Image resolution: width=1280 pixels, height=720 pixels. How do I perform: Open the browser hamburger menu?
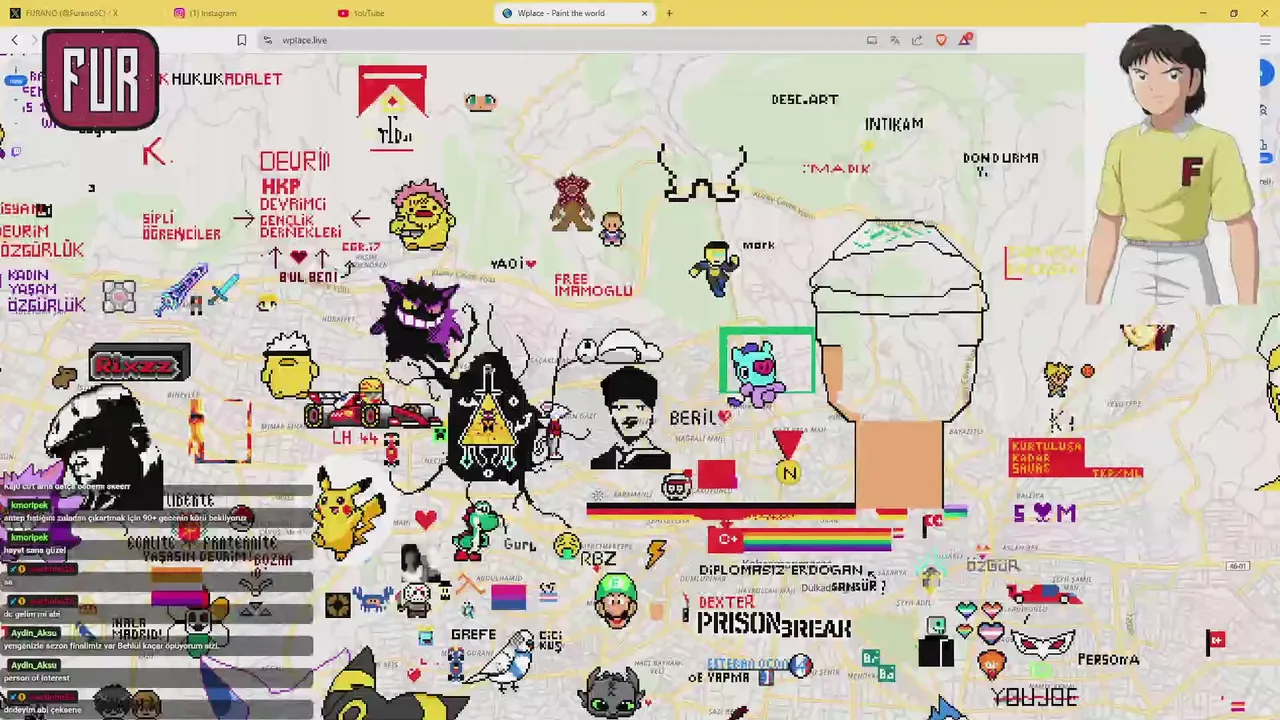[x=1265, y=40]
